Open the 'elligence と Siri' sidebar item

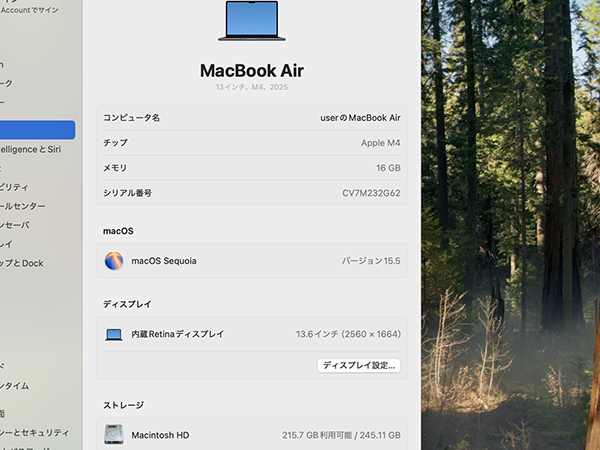tap(31, 149)
